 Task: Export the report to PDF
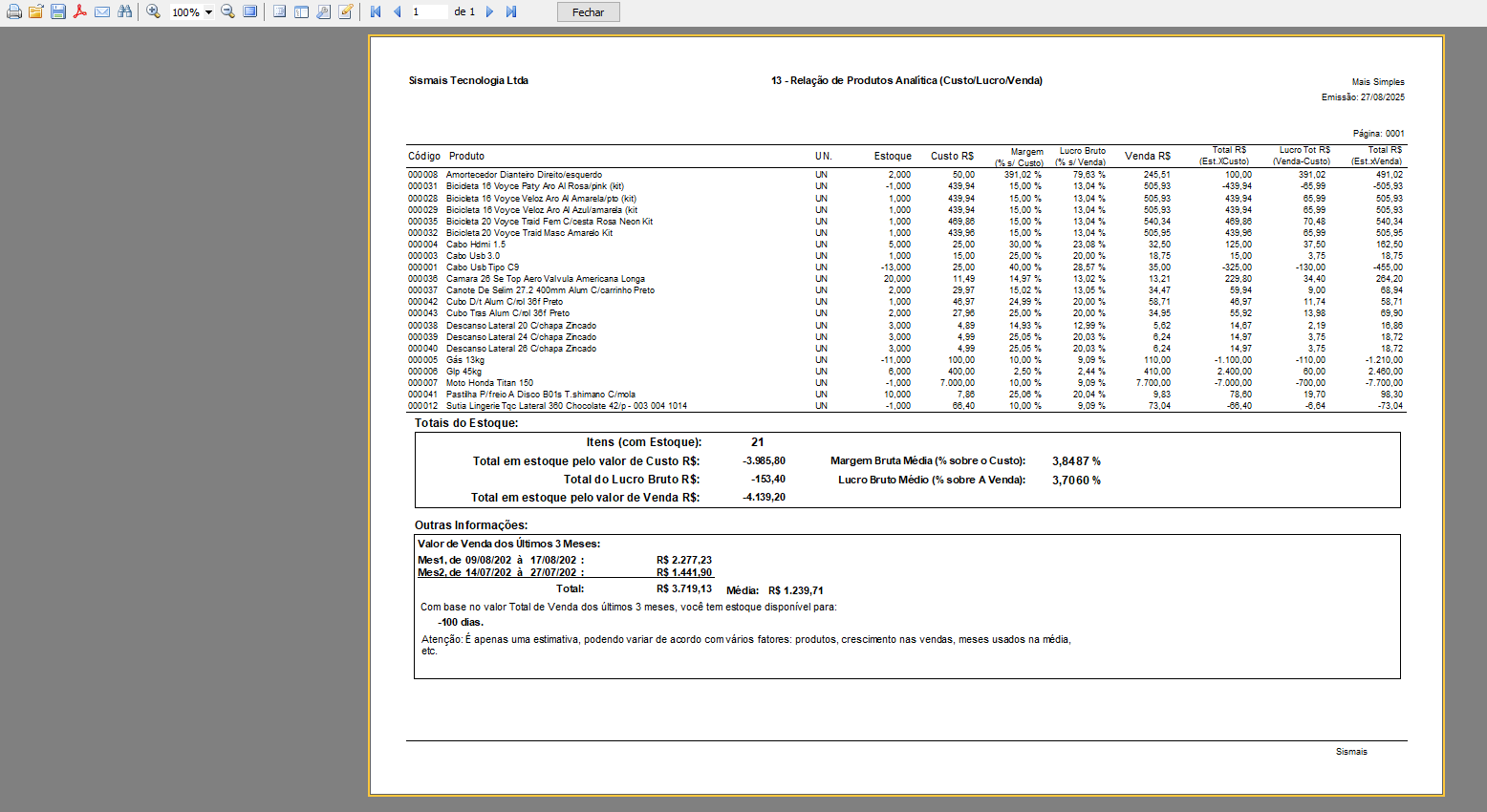click(80, 12)
